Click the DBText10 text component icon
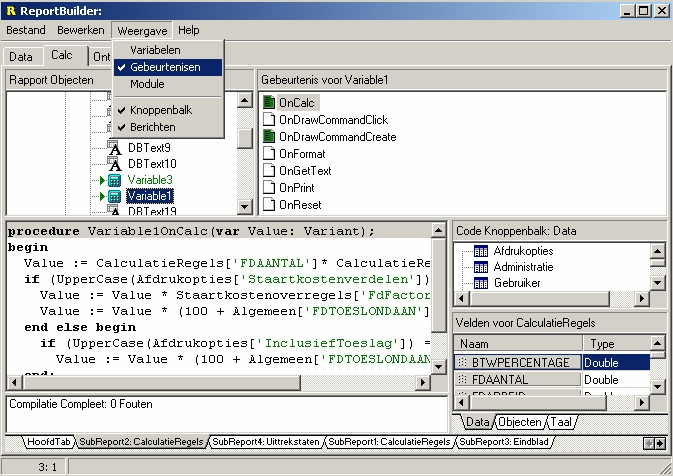The width and height of the screenshot is (673, 476). pos(114,163)
